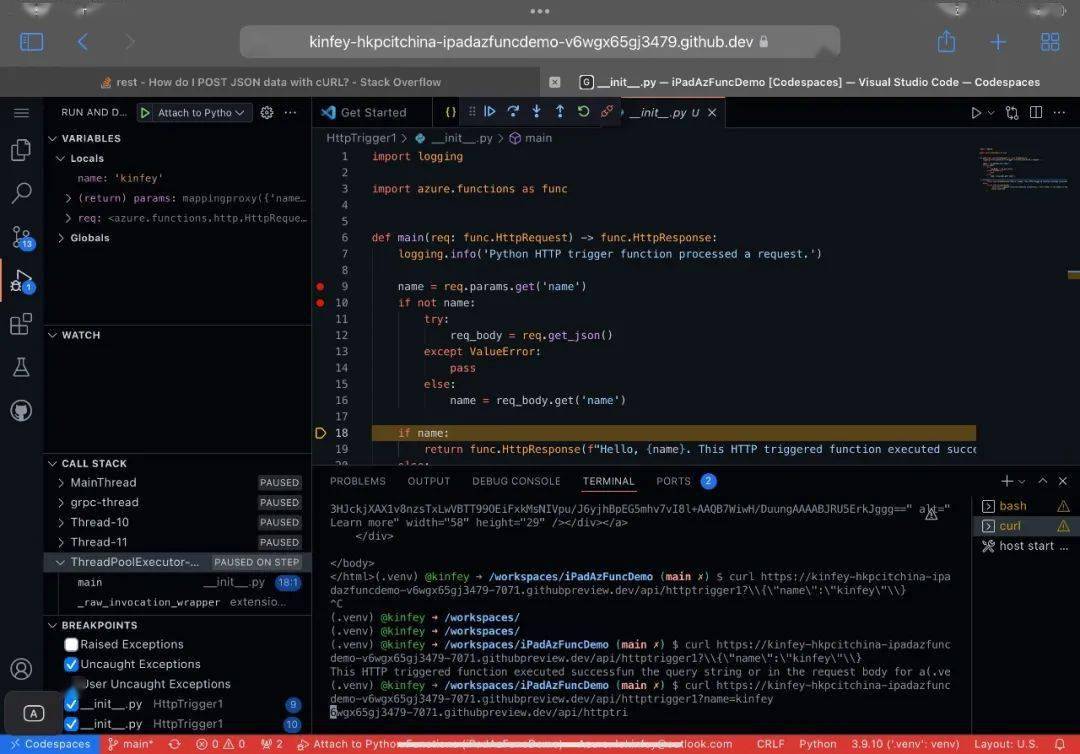1080x754 pixels.
Task: Click the Step Over debug icon
Action: [512, 111]
